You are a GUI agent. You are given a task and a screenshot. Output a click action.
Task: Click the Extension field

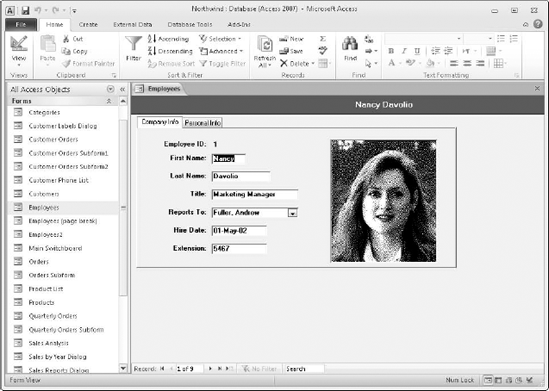(x=239, y=249)
